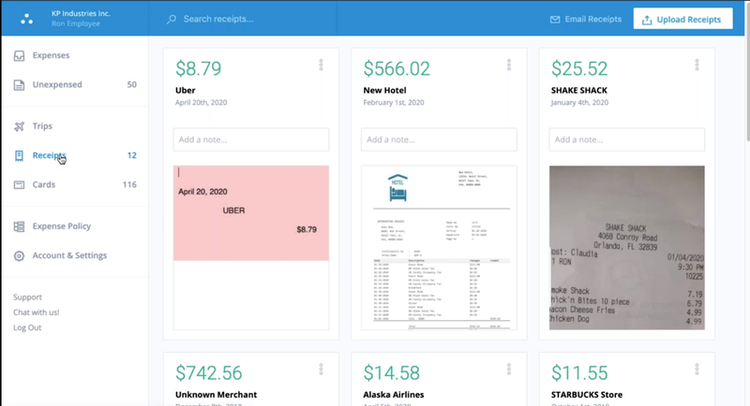The image size is (750, 406).
Task: Click the Alaska Airlines merchant name
Action: tap(394, 395)
